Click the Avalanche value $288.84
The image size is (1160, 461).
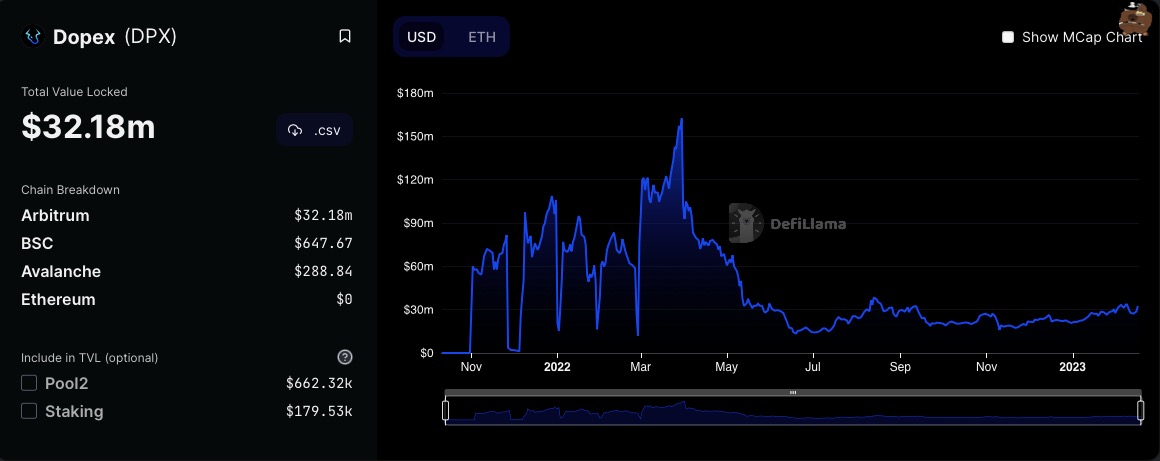click(x=323, y=272)
